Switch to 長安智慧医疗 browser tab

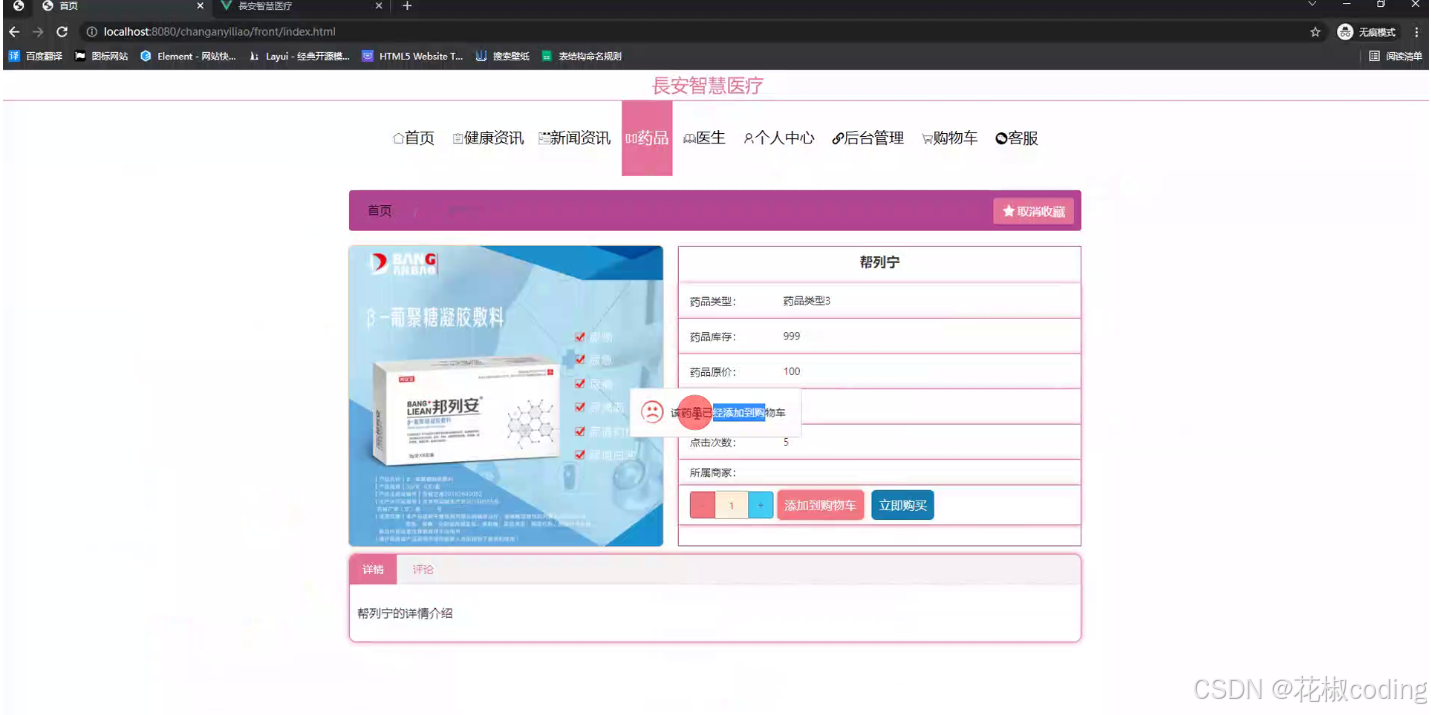point(300,6)
